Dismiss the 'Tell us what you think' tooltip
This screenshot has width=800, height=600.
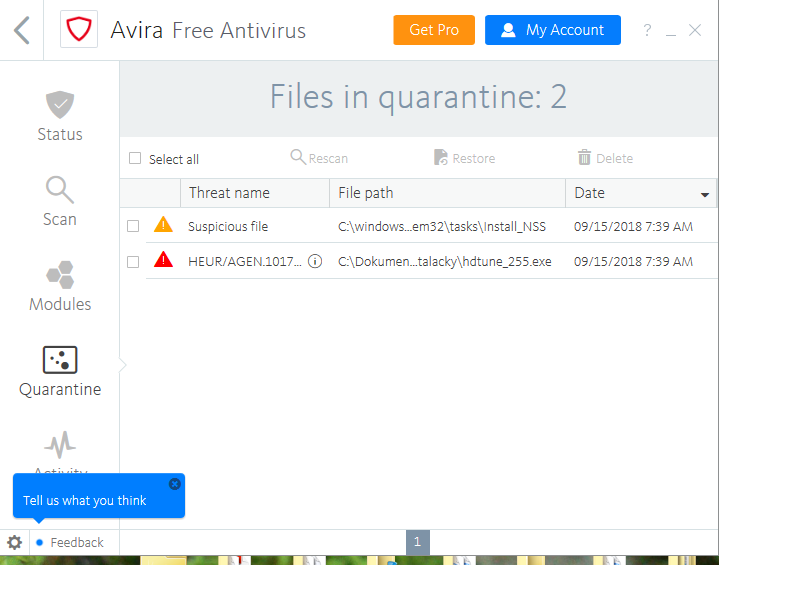[174, 484]
